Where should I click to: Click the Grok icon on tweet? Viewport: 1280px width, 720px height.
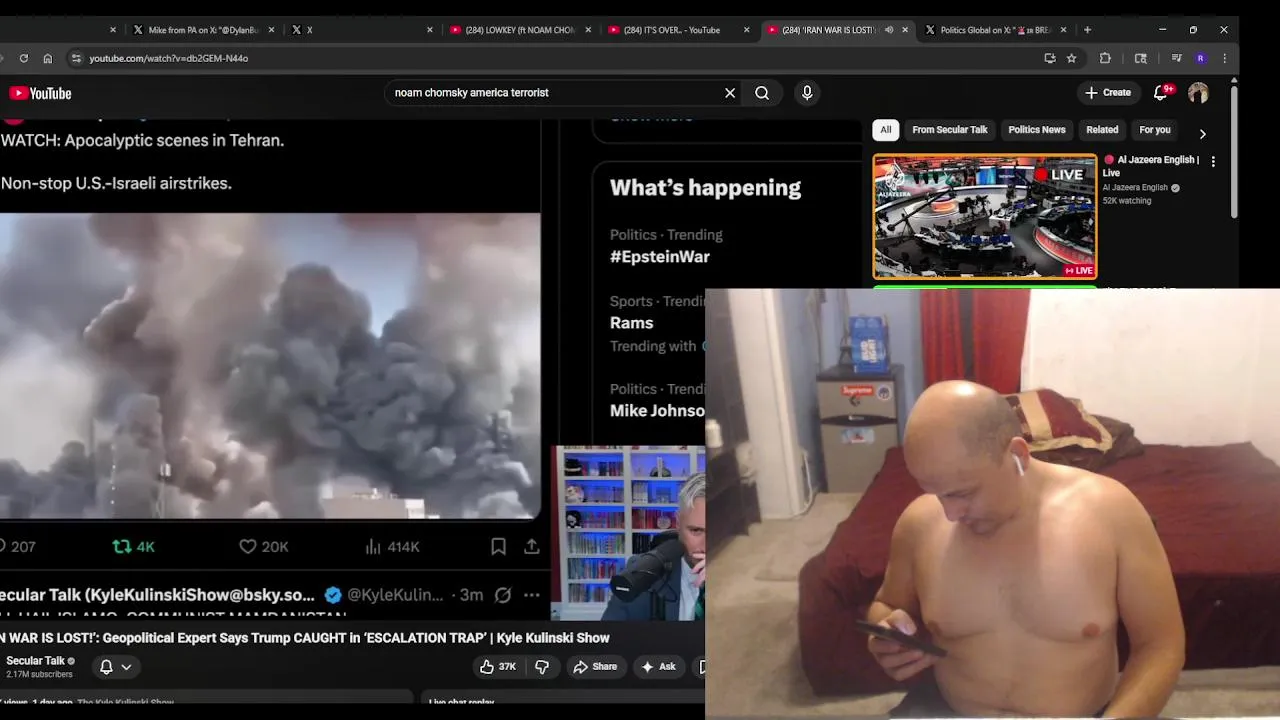point(503,595)
